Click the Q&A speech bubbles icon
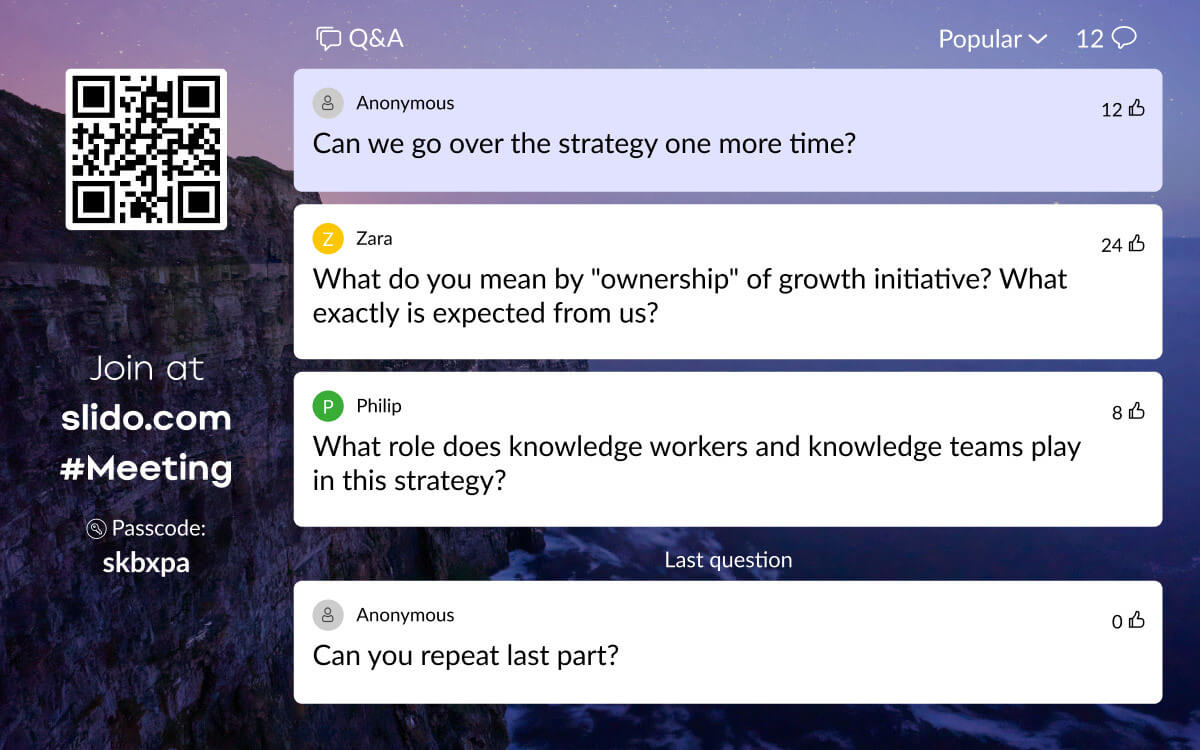The height and width of the screenshot is (750, 1200). pos(328,39)
